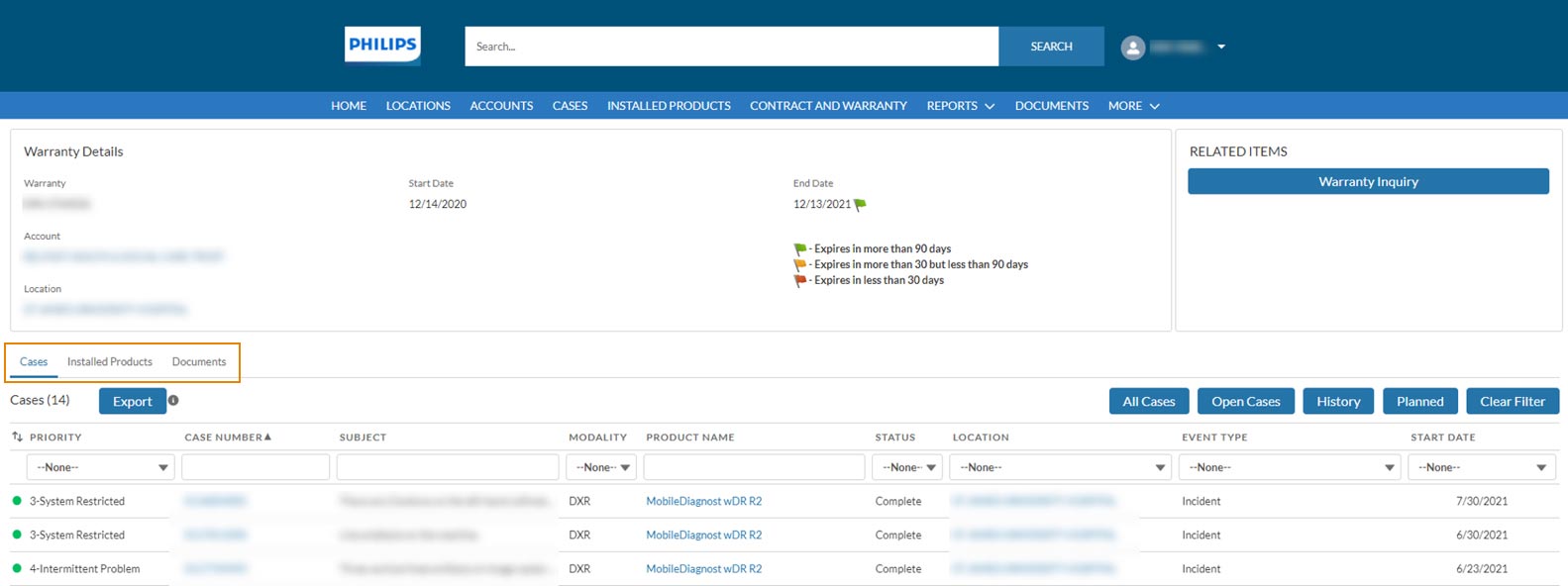This screenshot has height=586, width=1568.
Task: Click blurred case number link in 7/30/2021 row
Action: click(x=215, y=501)
